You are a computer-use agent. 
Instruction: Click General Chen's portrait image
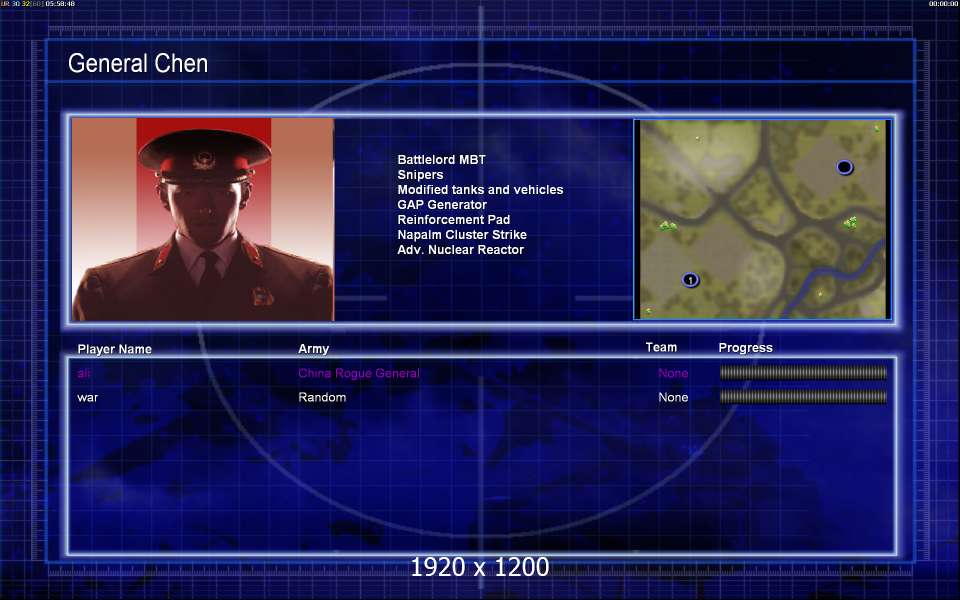click(x=203, y=219)
